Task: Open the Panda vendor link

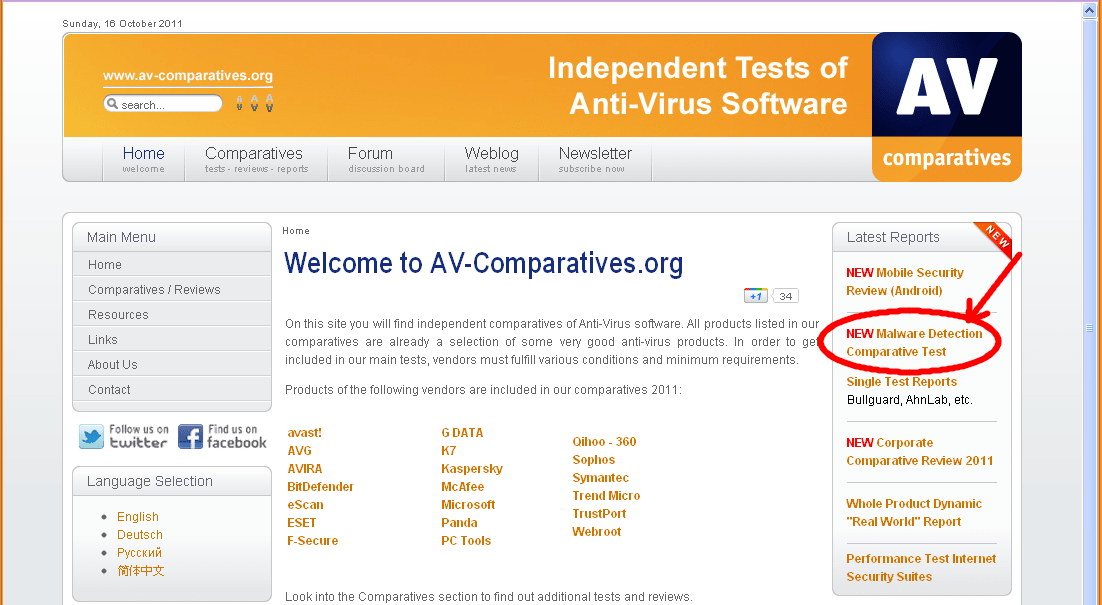Action: click(460, 523)
